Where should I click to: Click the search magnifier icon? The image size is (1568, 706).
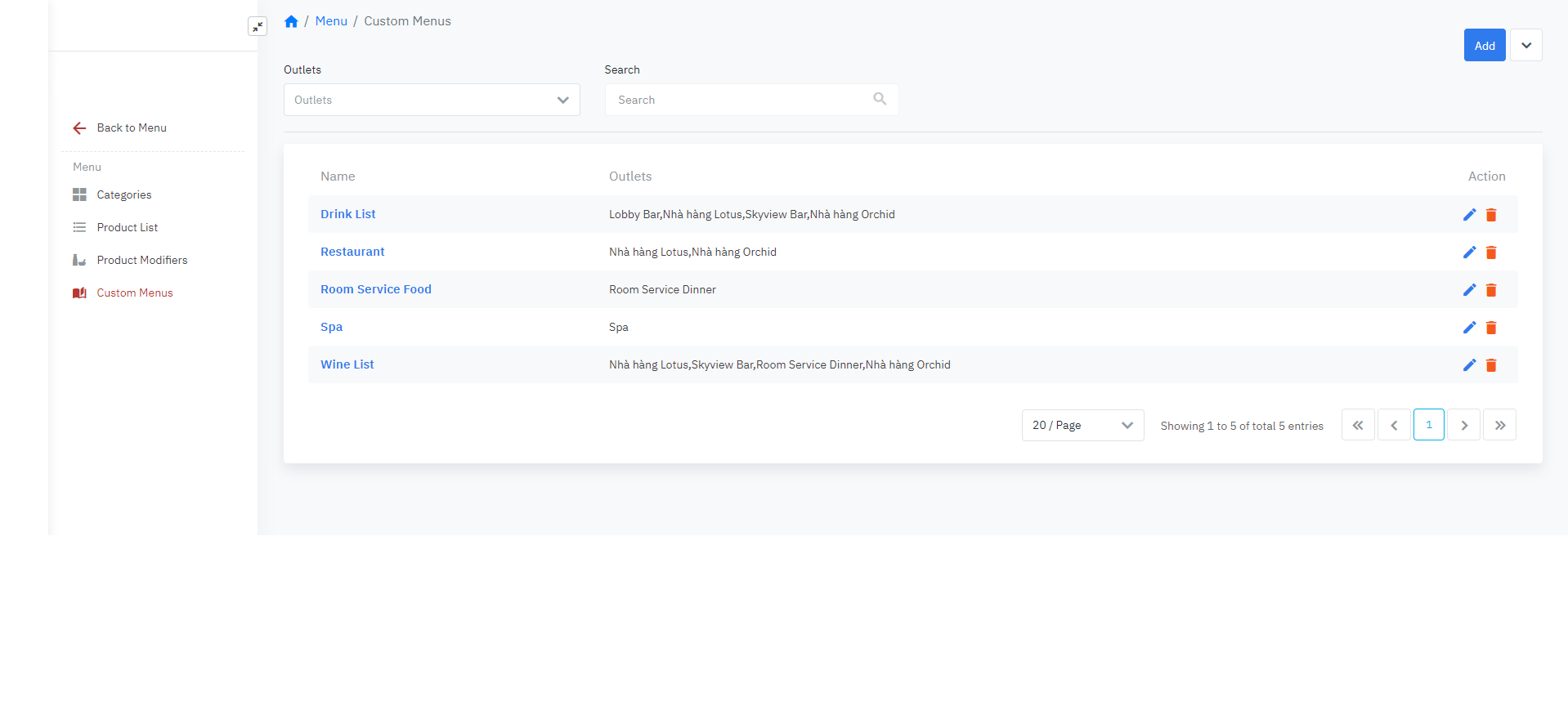(x=880, y=99)
